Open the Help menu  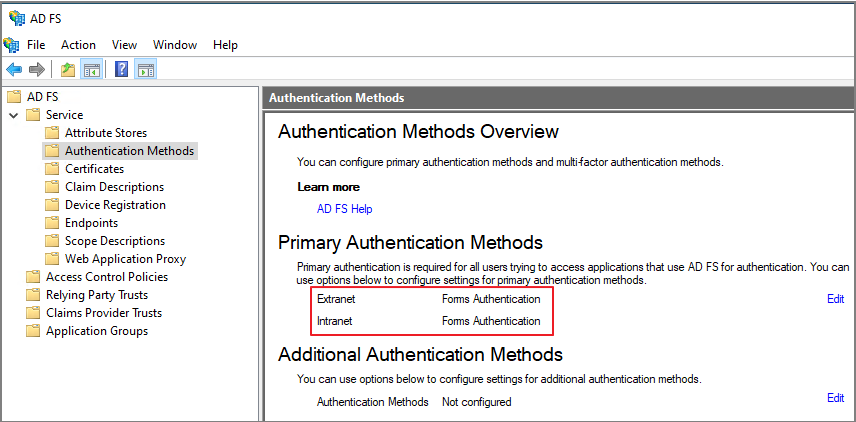225,45
